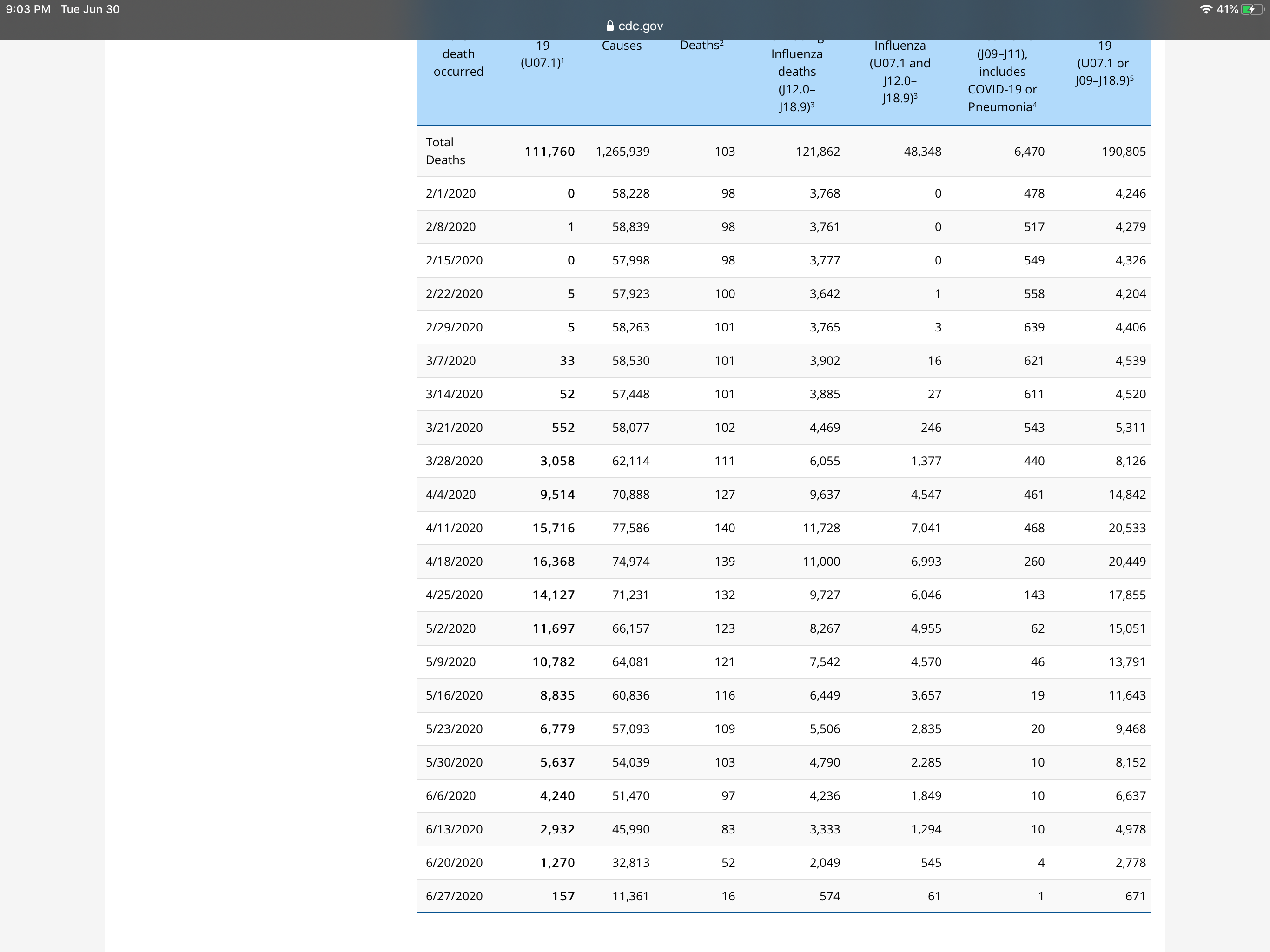Select the 6/6/2020 date cell
This screenshot has width=1270, height=952.
(x=451, y=796)
